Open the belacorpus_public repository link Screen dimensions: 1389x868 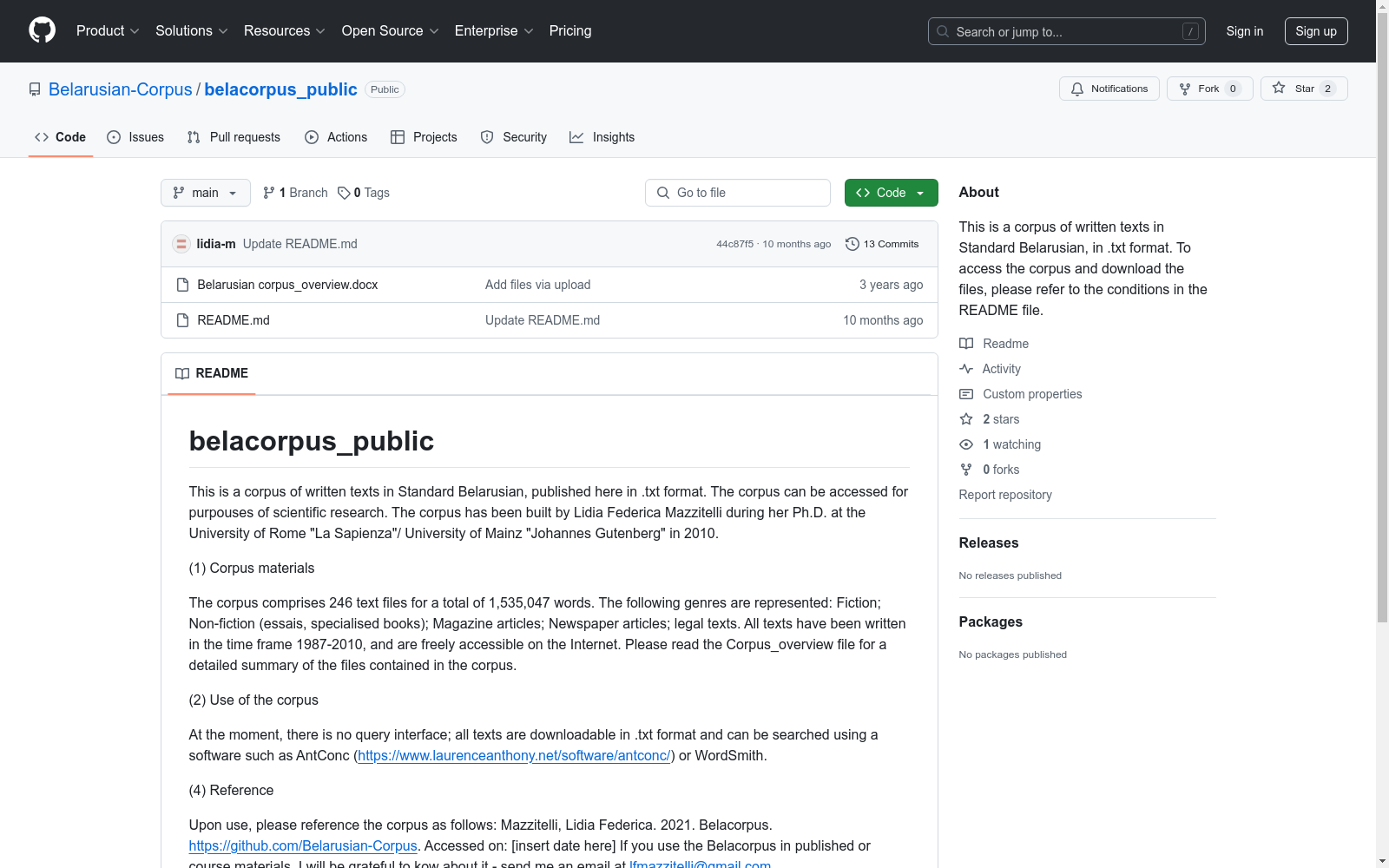280,89
